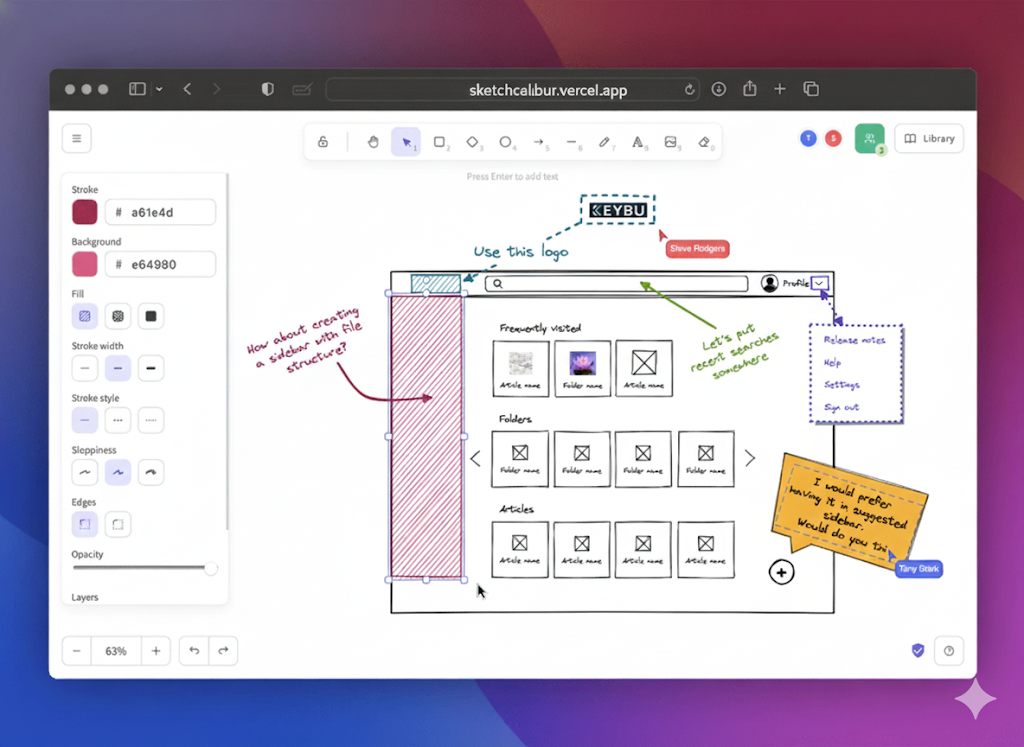Adjust the Opacity slider
1024x747 pixels.
pos(145,568)
